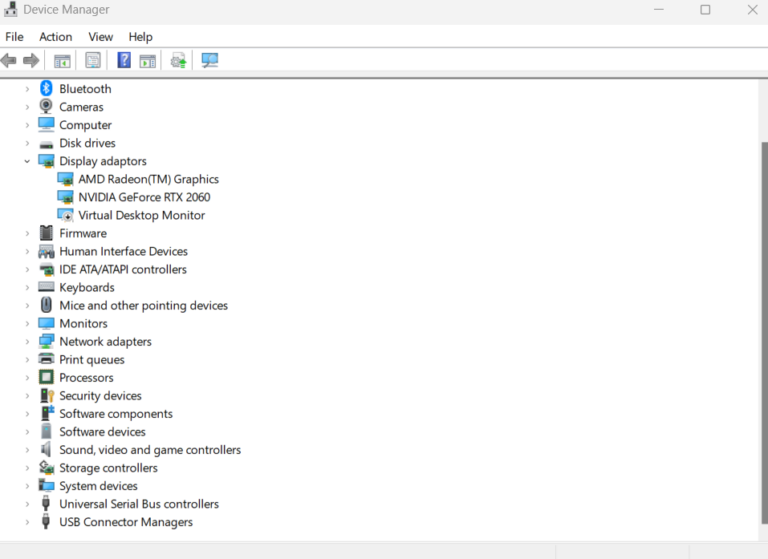Click the Update driver toolbar icon
This screenshot has width=768, height=559.
[x=179, y=60]
